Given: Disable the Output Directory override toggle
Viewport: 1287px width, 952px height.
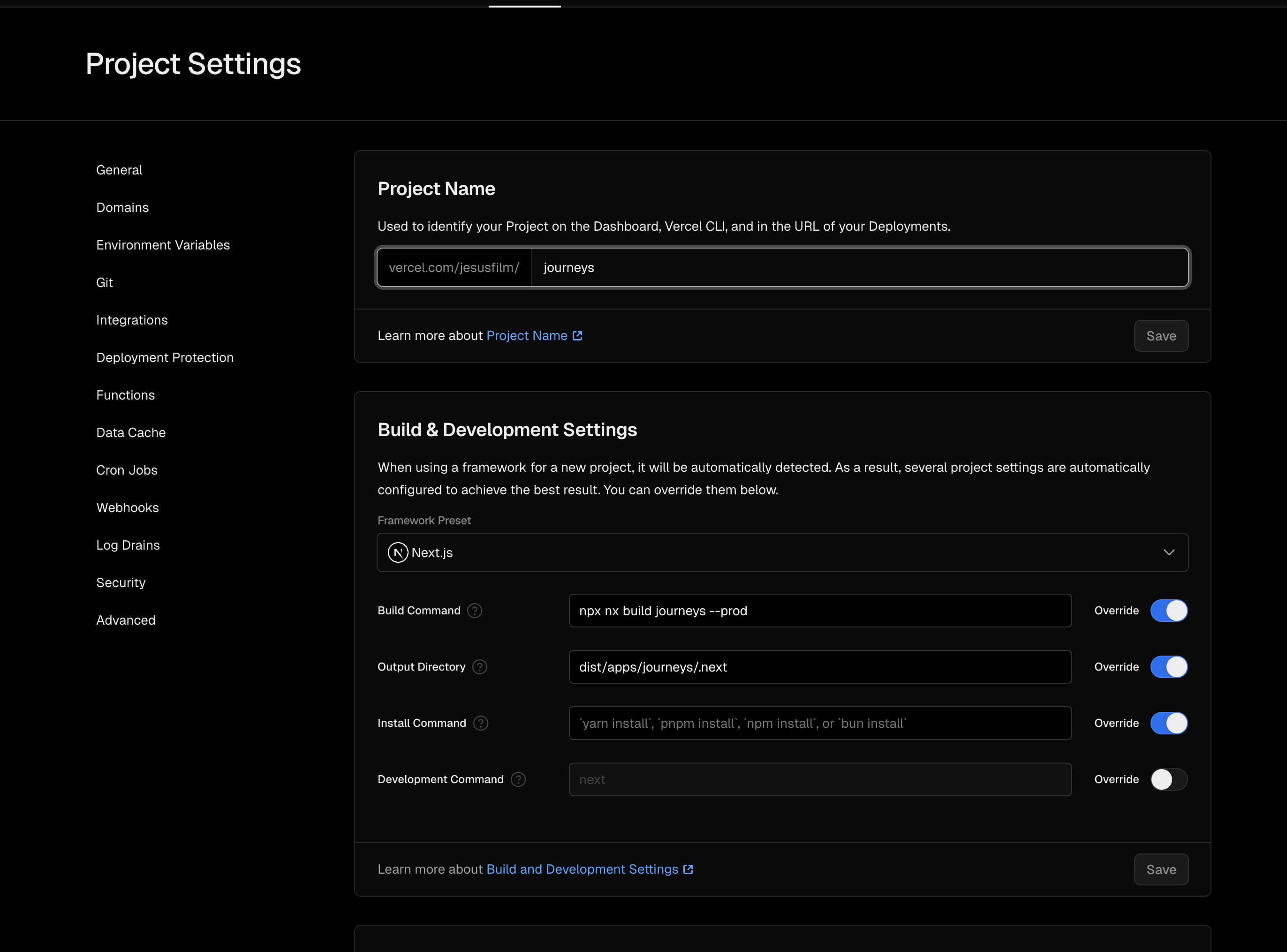Looking at the screenshot, I should (1169, 667).
